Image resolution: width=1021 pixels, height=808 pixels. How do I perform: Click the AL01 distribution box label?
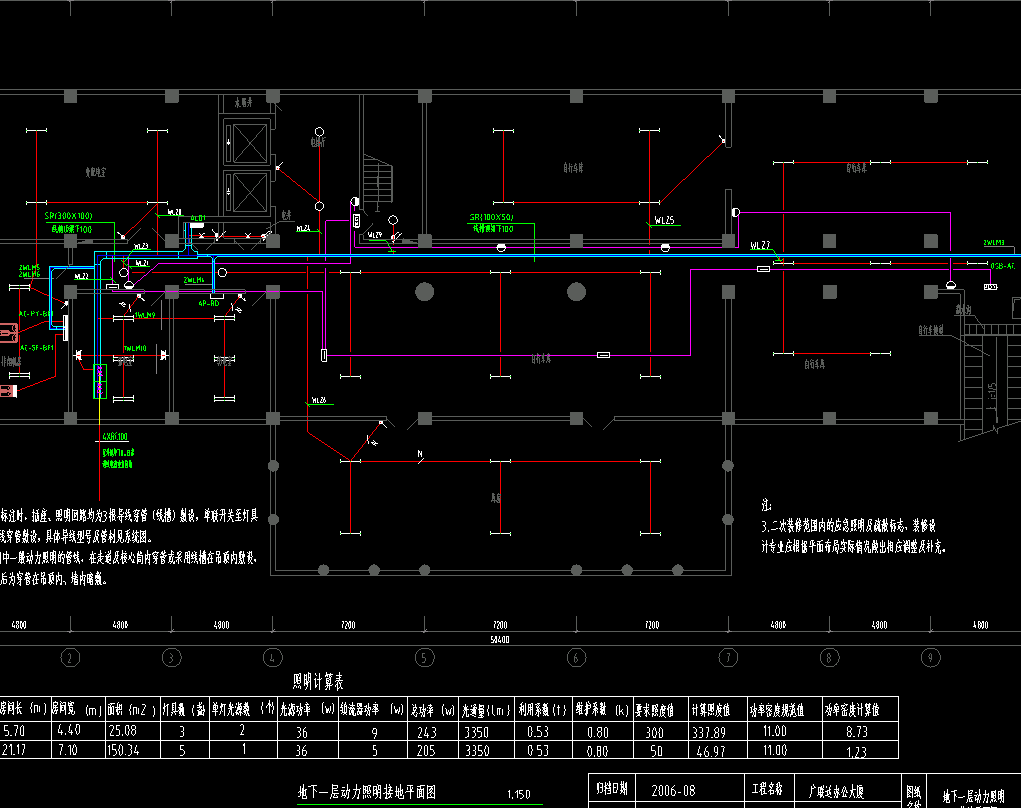[x=198, y=218]
